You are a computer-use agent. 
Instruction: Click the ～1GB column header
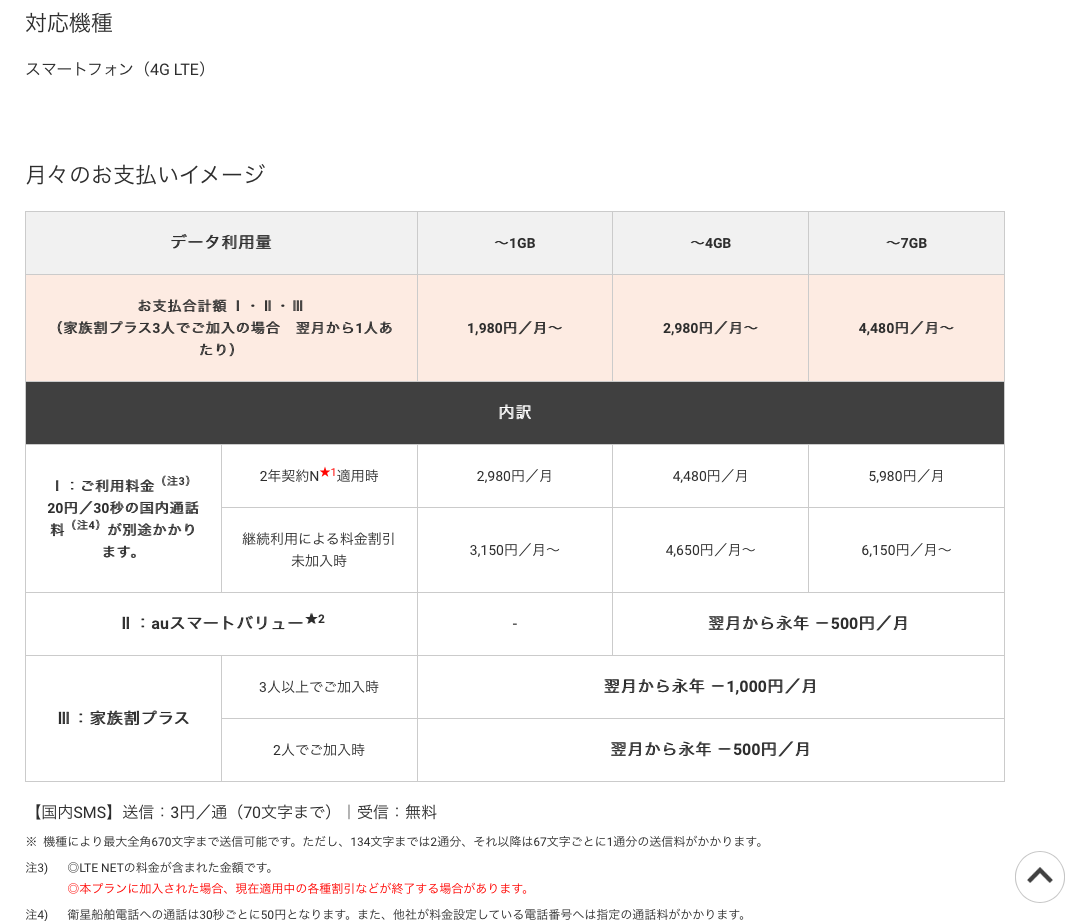[515, 243]
